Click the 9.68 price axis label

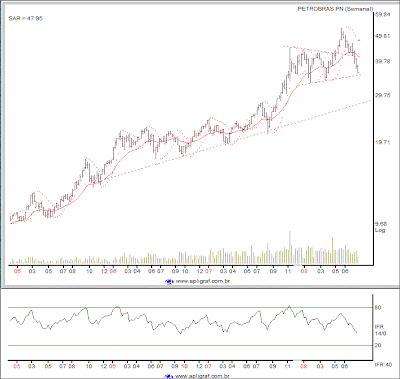coord(381,224)
